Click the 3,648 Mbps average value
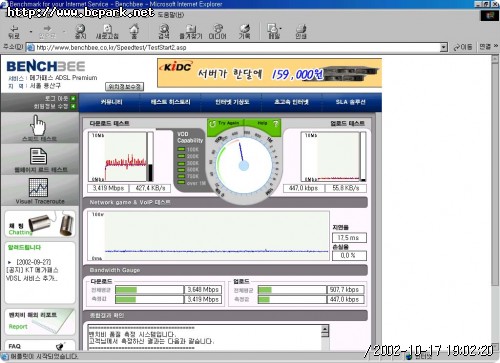The image size is (500, 363). coord(203,290)
